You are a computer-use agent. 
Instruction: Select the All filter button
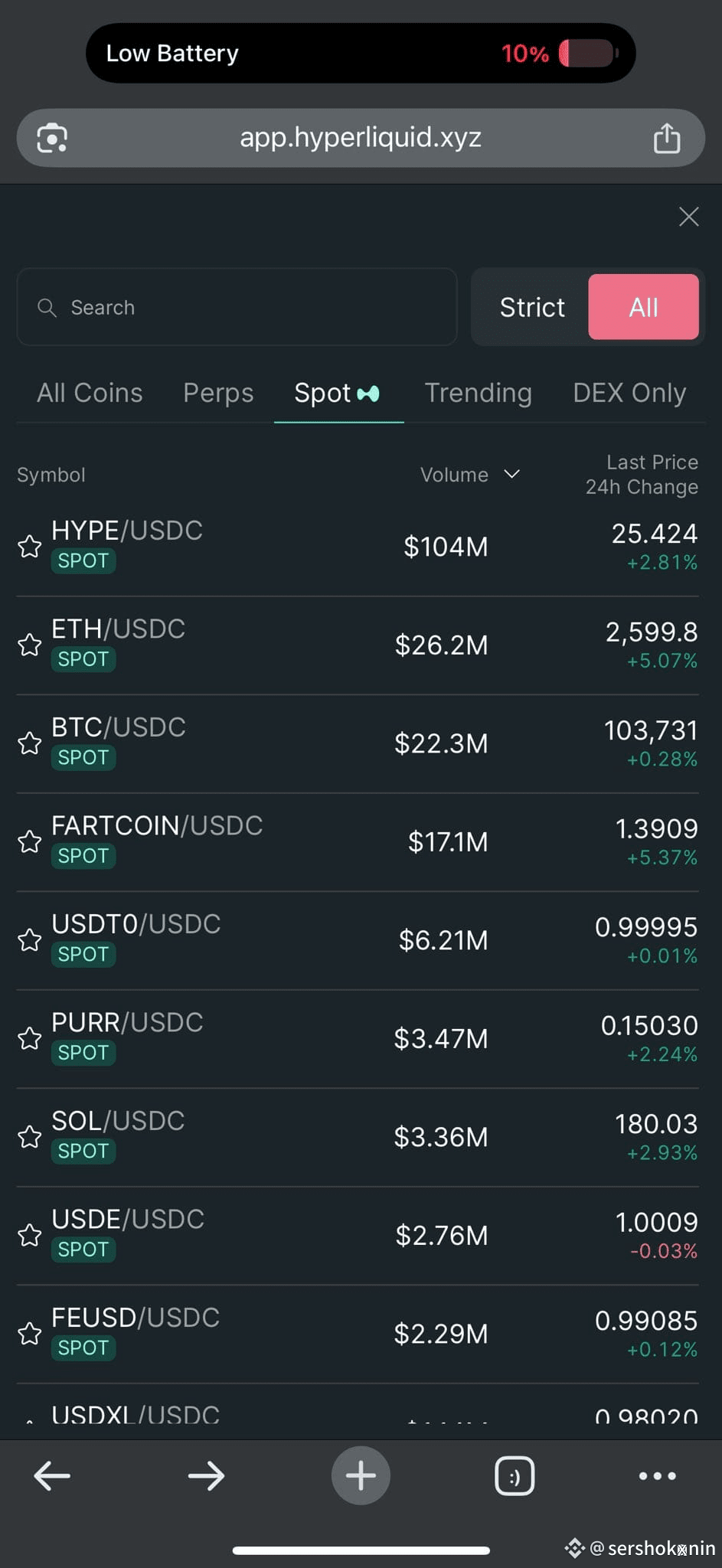[x=643, y=307]
